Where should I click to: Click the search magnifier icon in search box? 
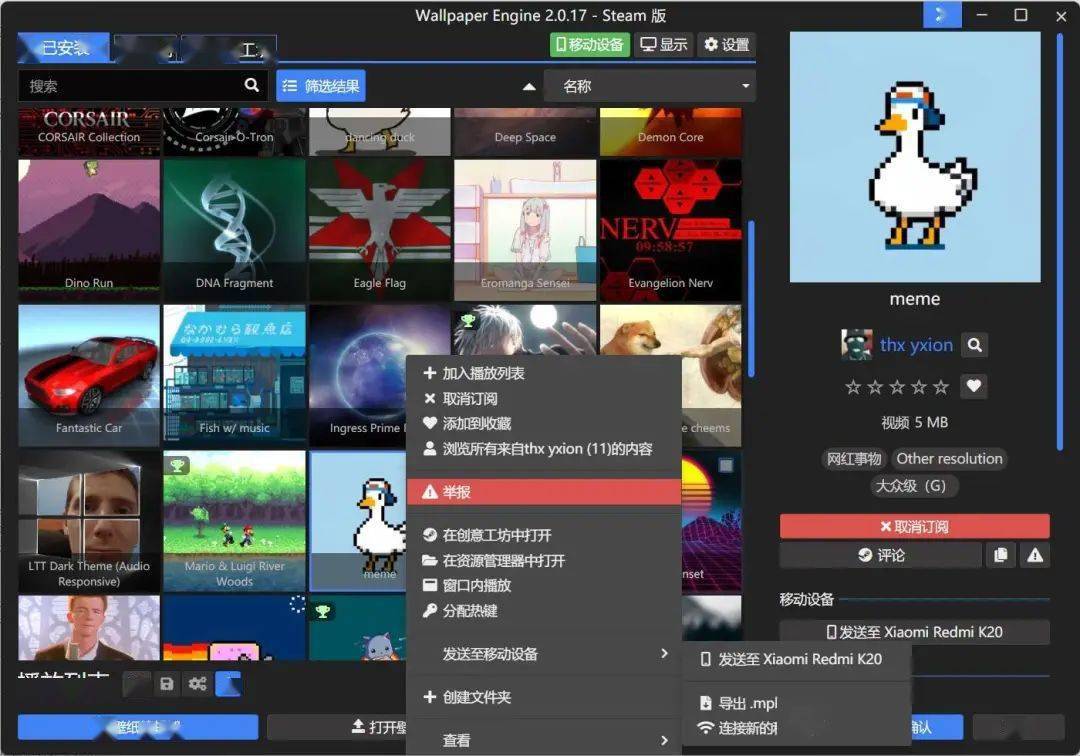pos(251,86)
